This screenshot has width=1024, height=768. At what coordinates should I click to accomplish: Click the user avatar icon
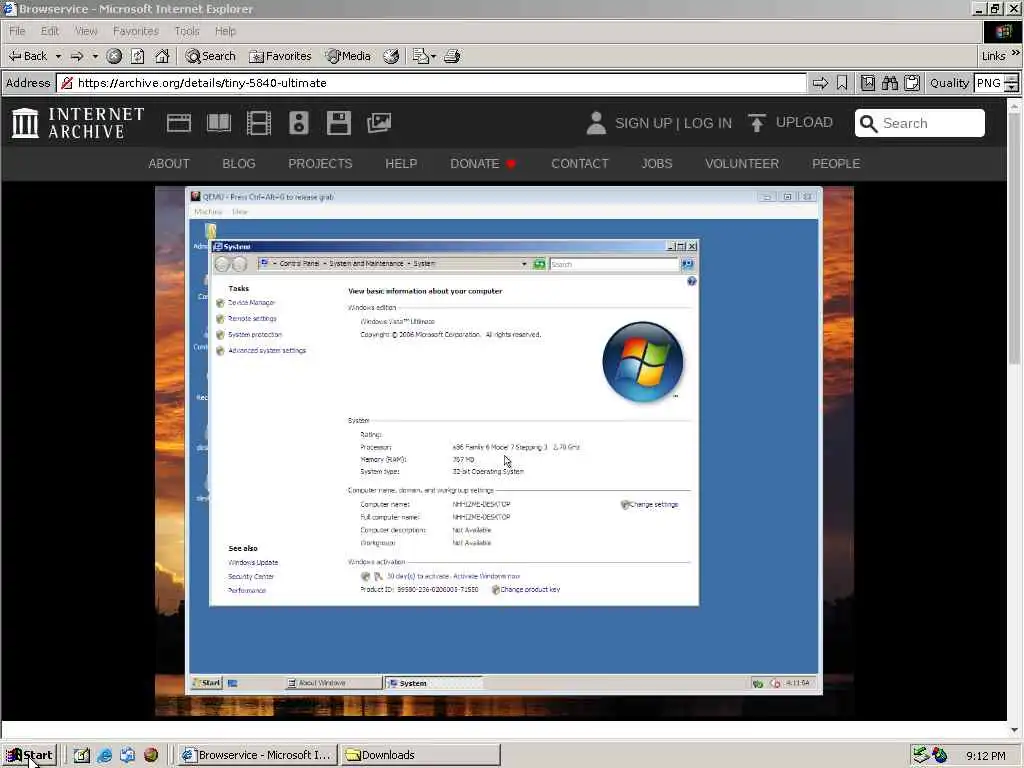(596, 123)
